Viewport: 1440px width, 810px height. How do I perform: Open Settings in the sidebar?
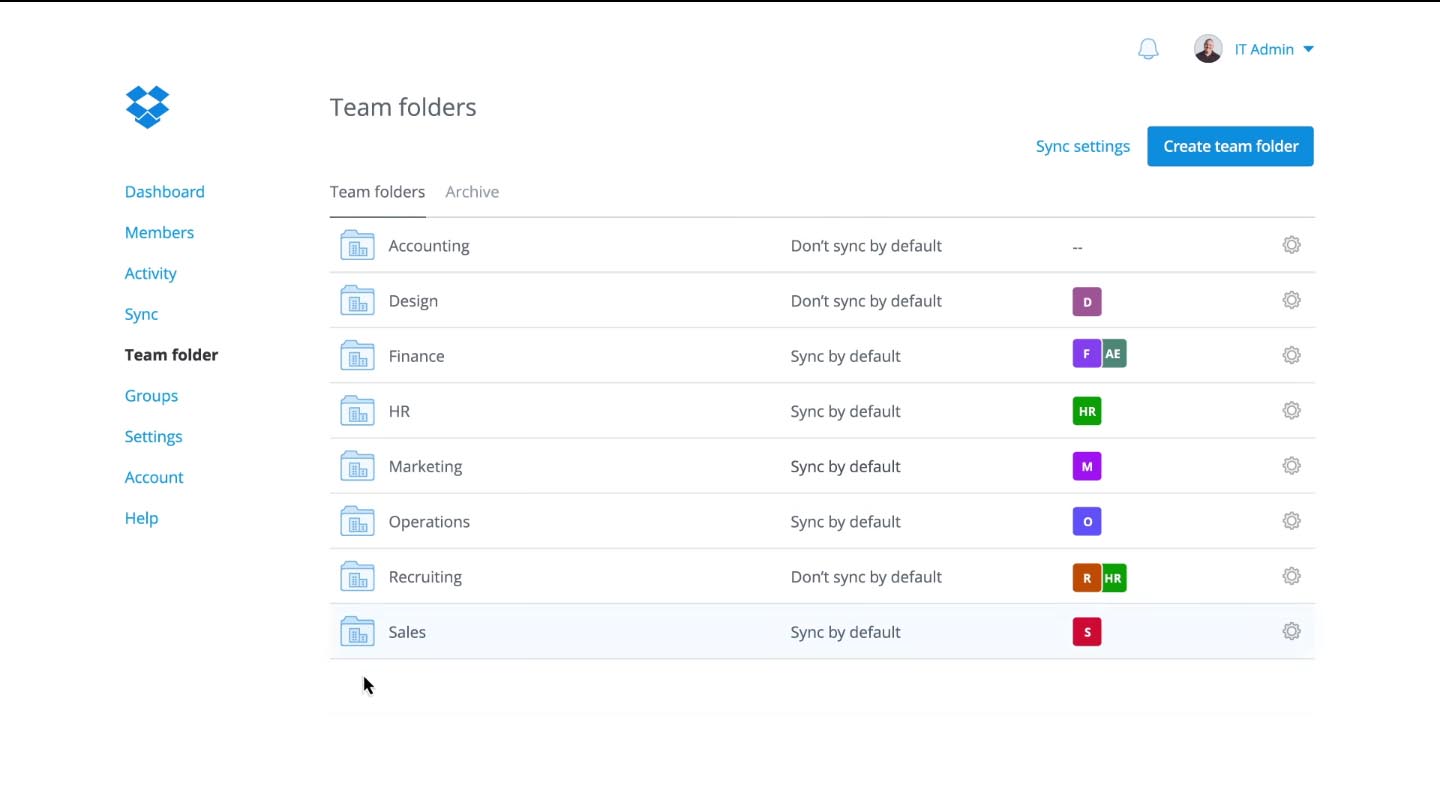153,437
